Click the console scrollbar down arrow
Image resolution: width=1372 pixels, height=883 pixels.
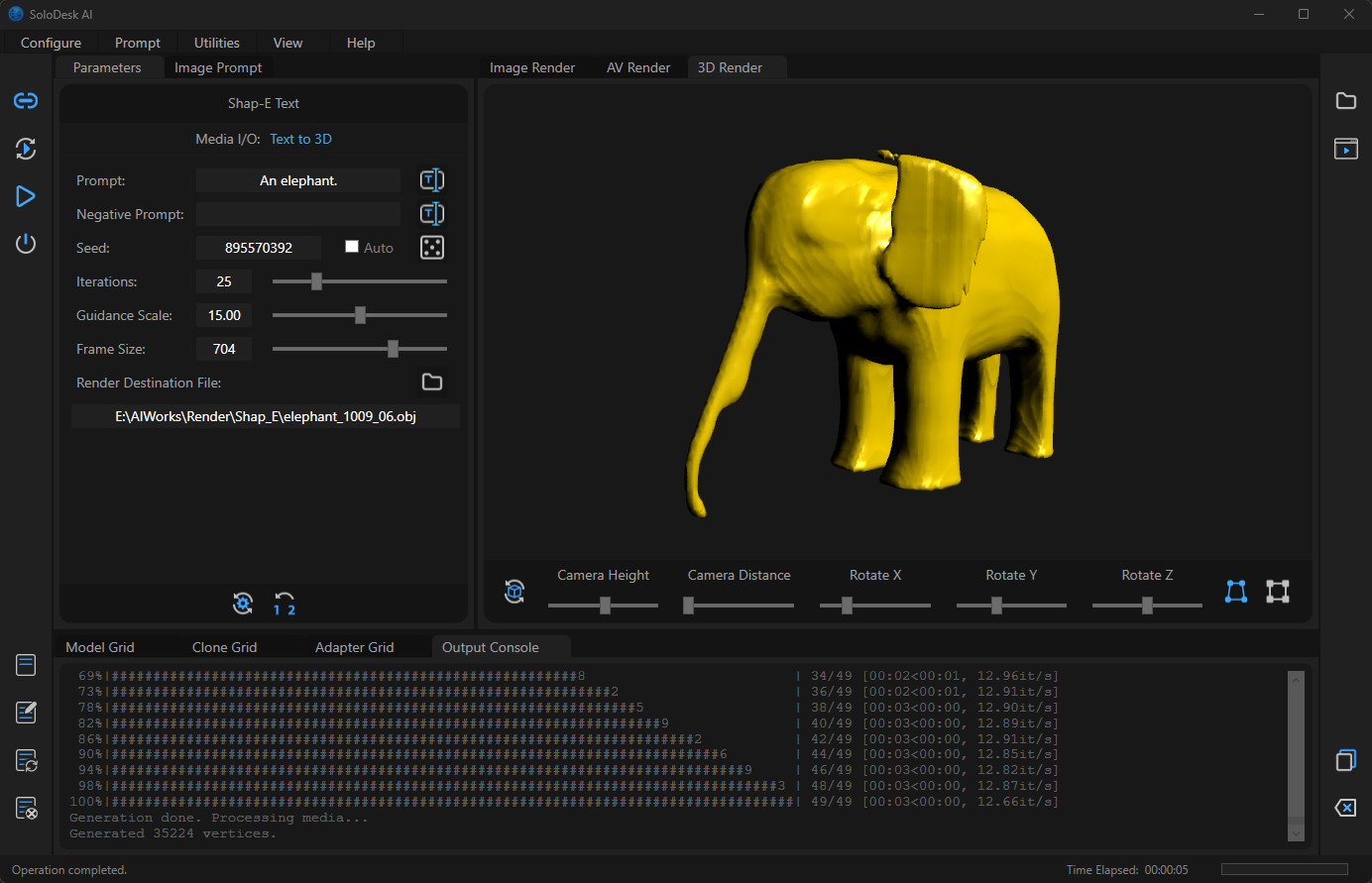pyautogui.click(x=1296, y=833)
